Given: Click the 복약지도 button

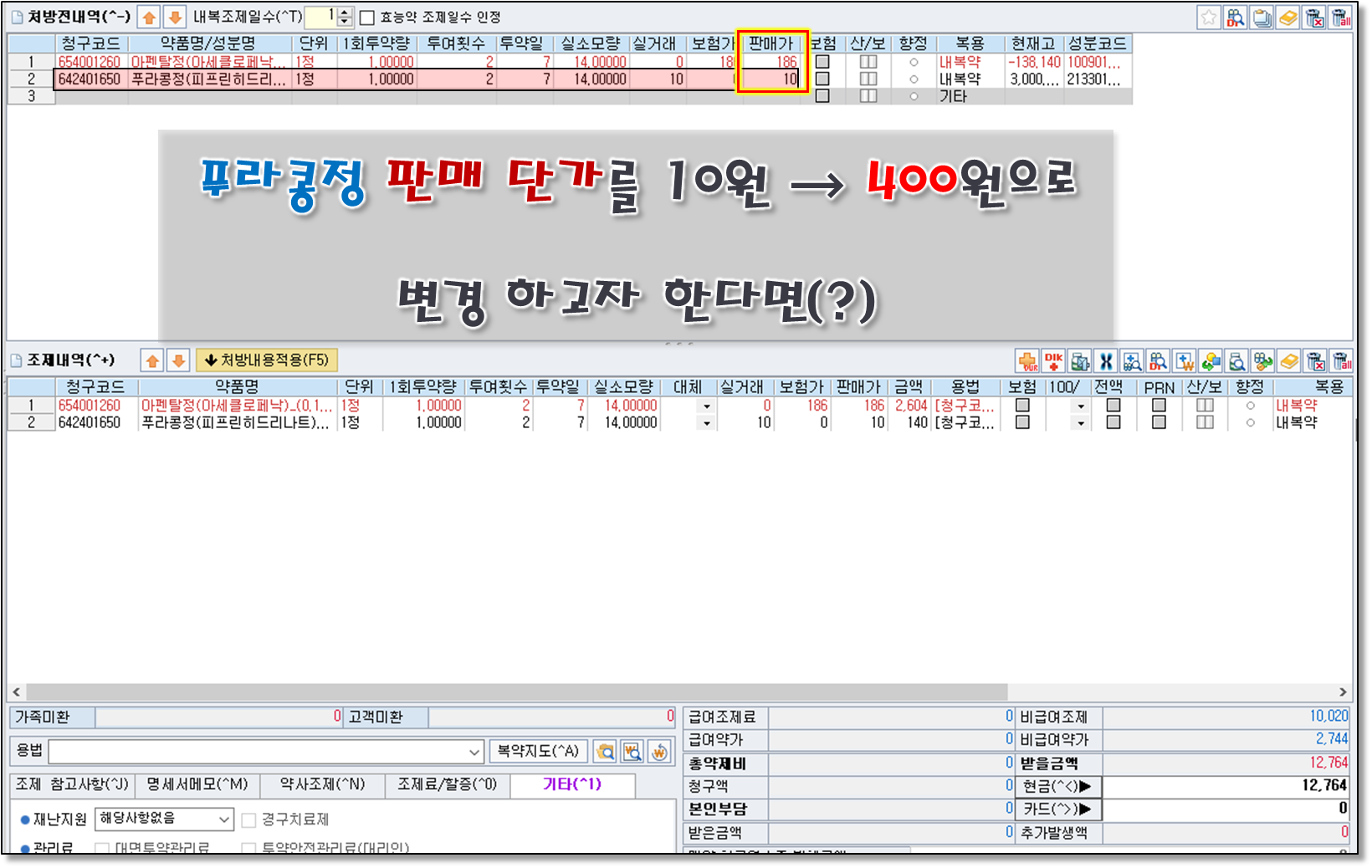Looking at the screenshot, I should click(x=538, y=751).
